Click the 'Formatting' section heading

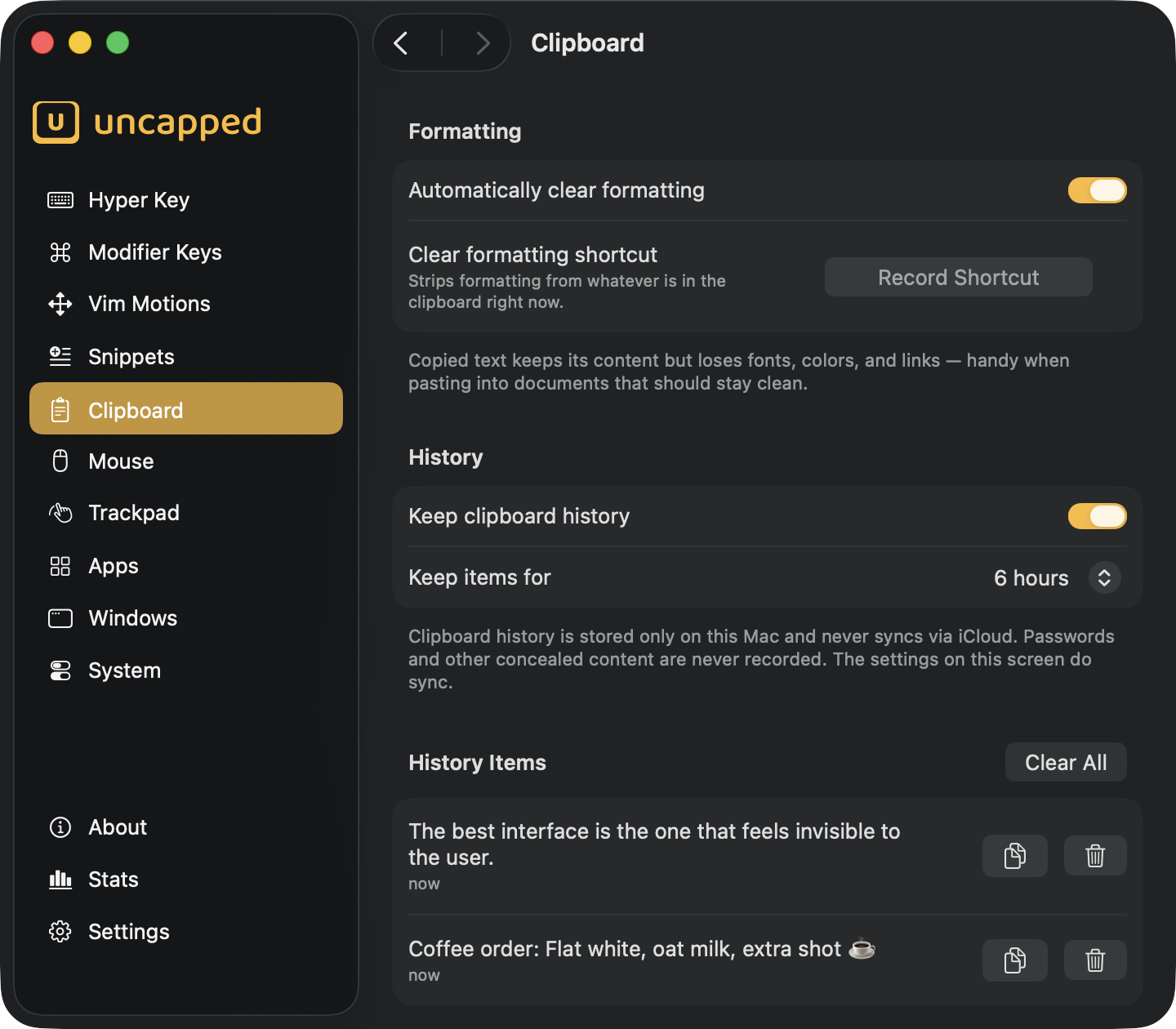(x=465, y=131)
